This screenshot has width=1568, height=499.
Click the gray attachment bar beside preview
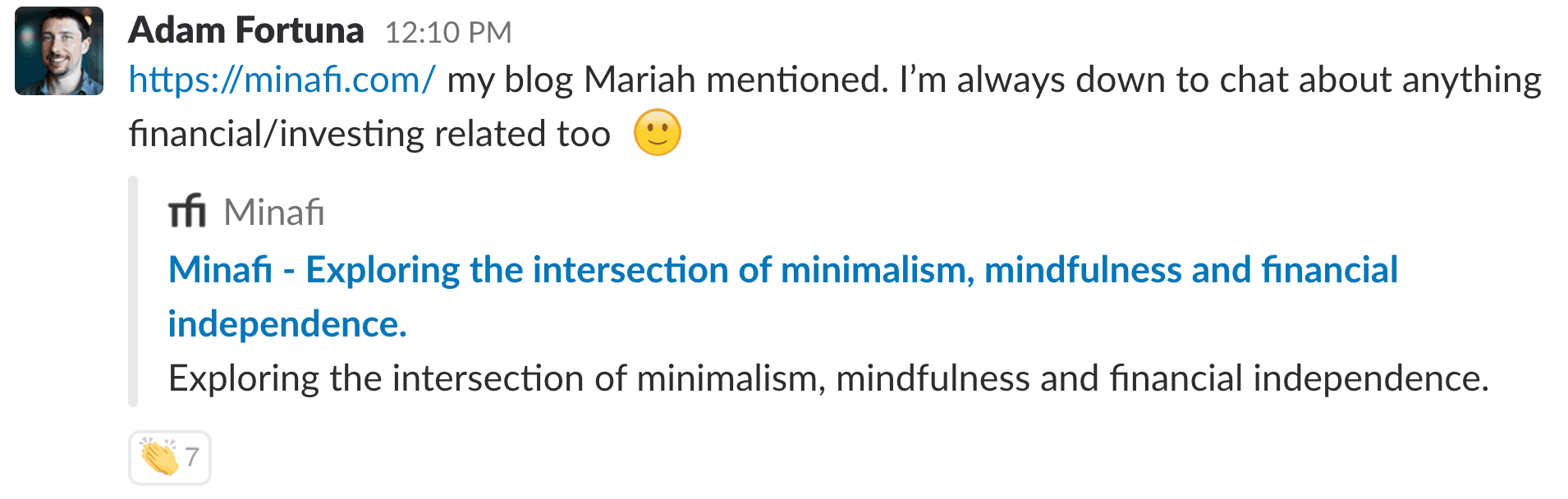(133, 291)
